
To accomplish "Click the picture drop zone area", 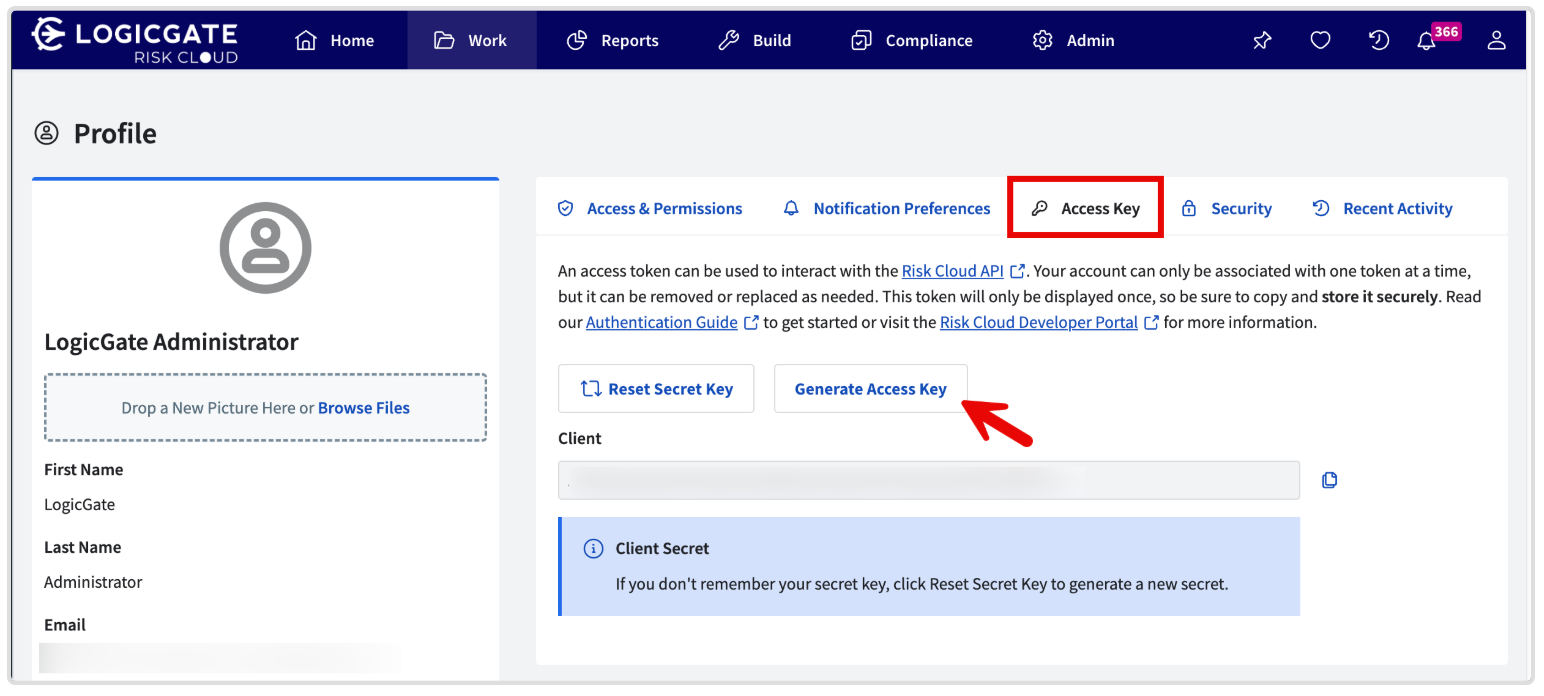I will [265, 408].
